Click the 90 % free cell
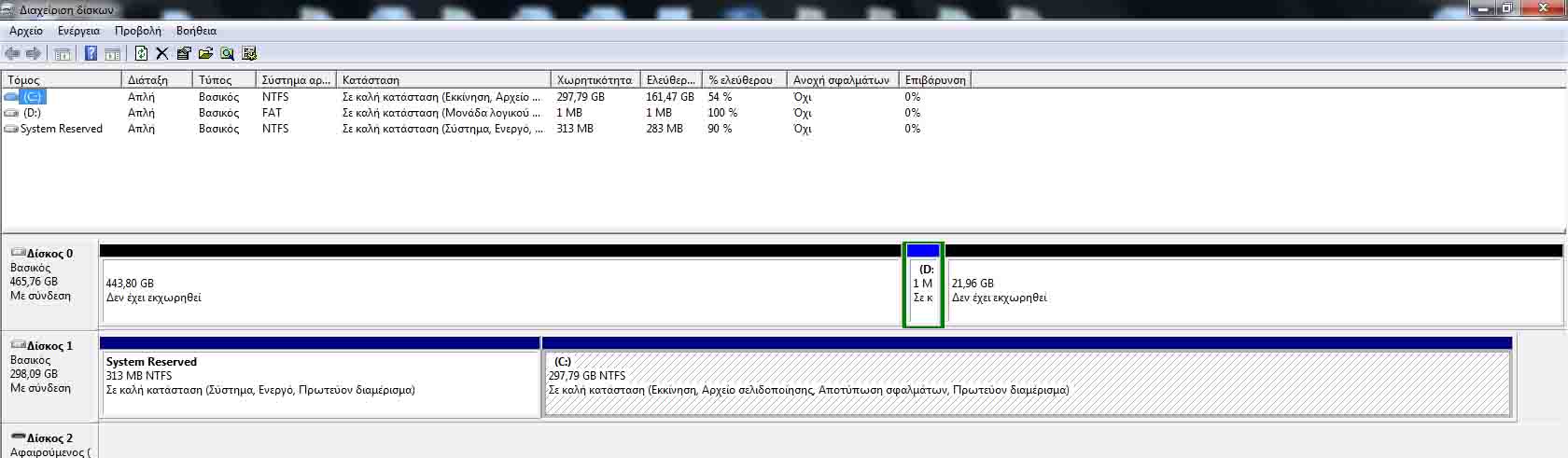 click(720, 129)
